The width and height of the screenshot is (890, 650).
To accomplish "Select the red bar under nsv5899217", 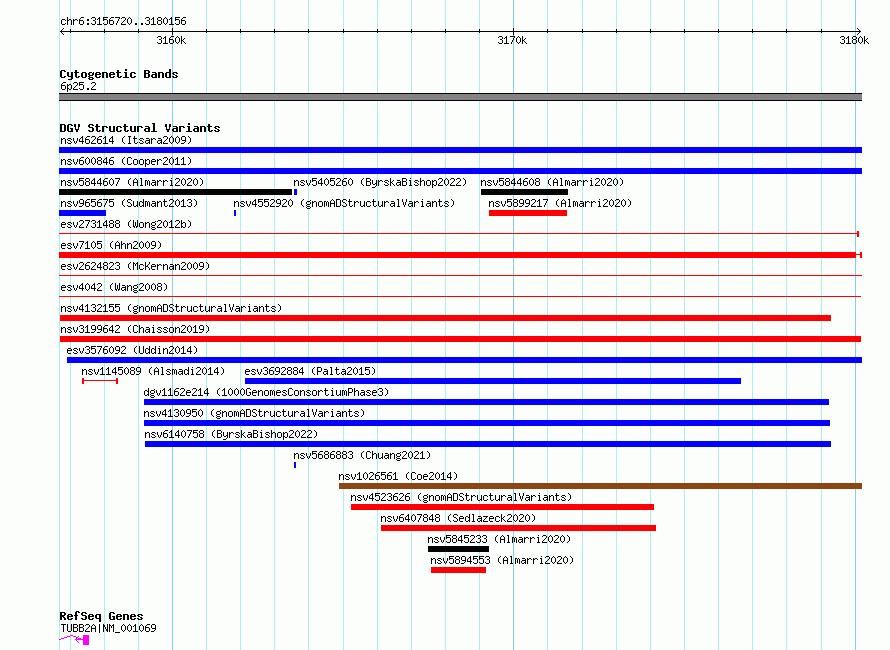I will click(528, 213).
